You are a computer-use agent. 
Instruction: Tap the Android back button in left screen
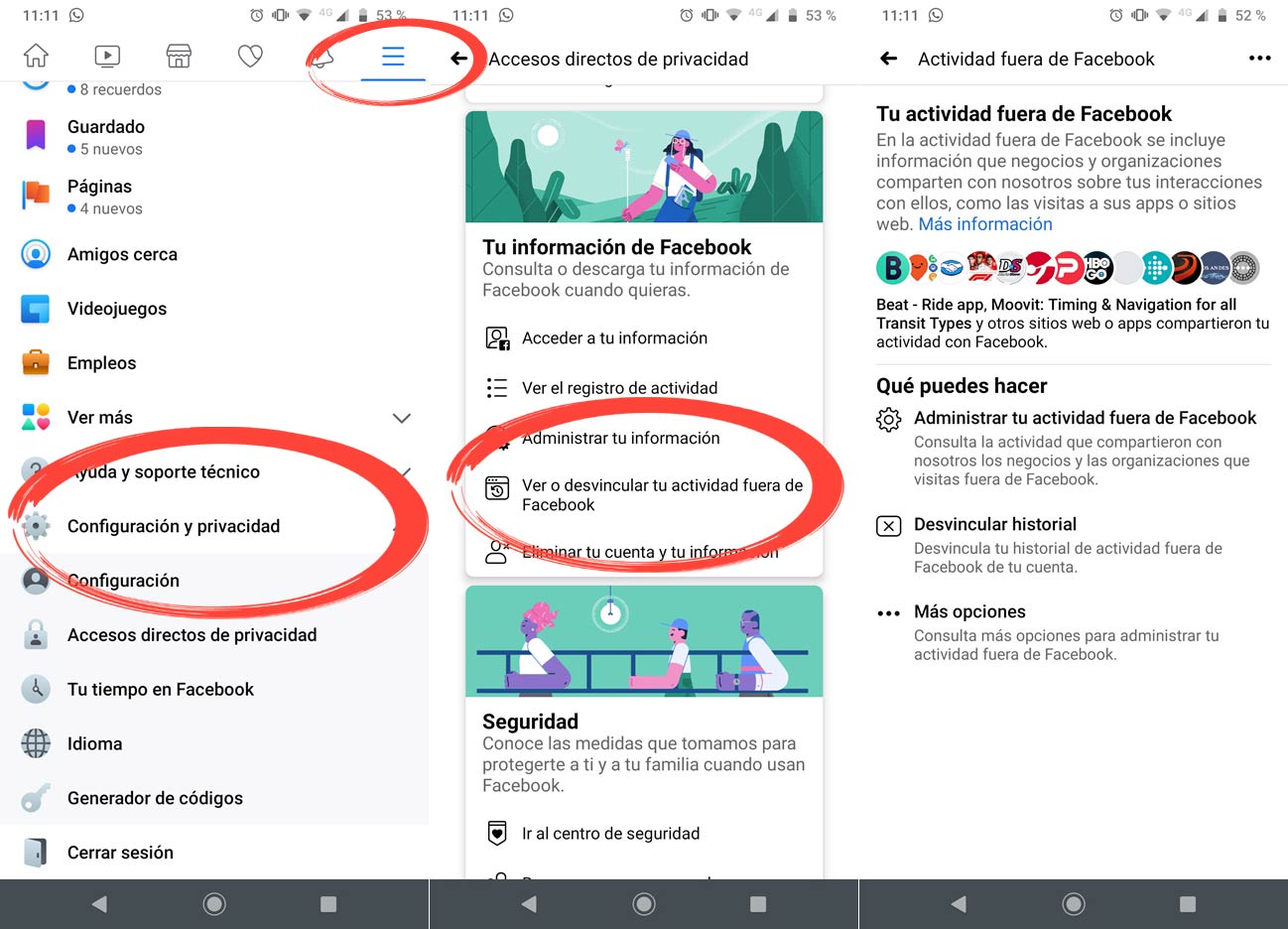click(x=99, y=903)
